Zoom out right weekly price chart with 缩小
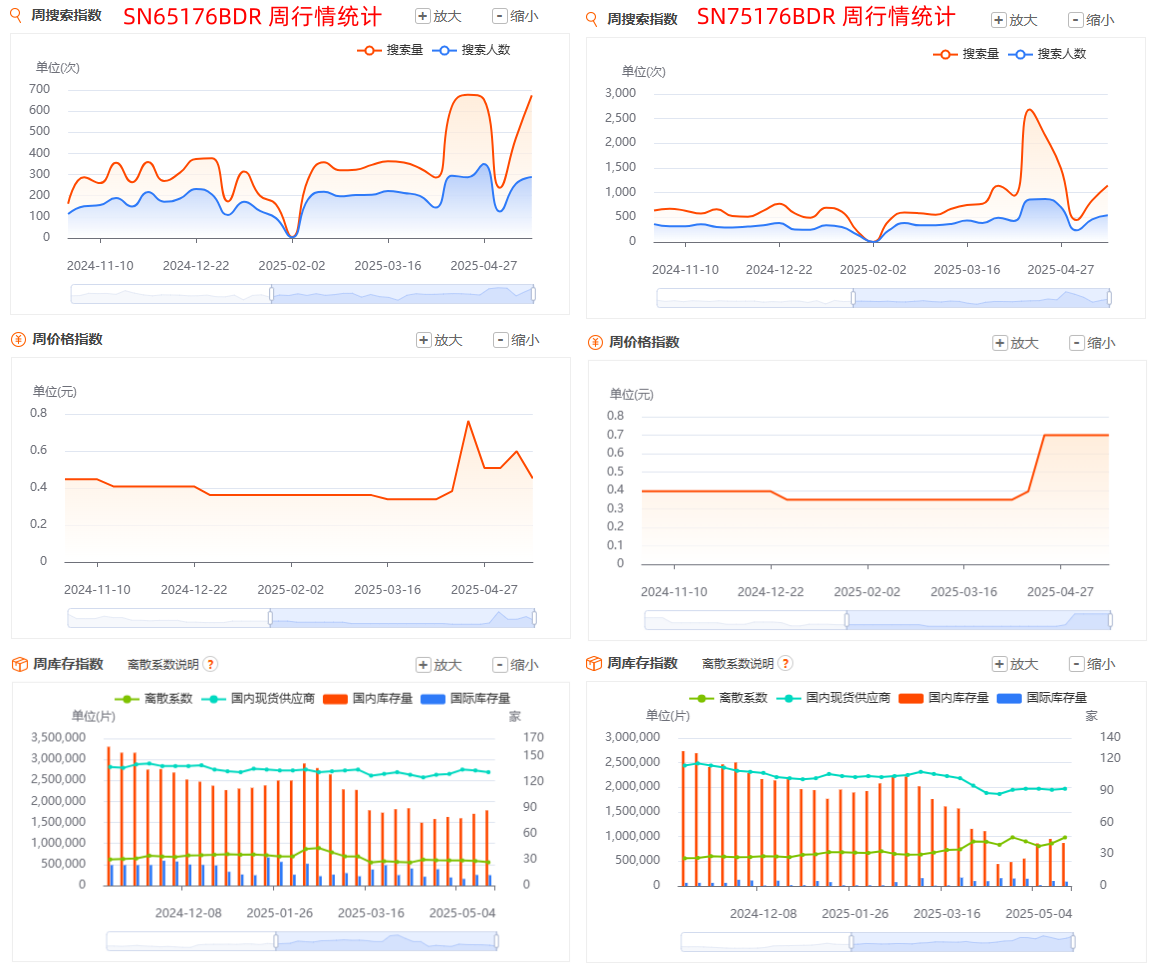This screenshot has height=971, width=1154. click(1091, 343)
